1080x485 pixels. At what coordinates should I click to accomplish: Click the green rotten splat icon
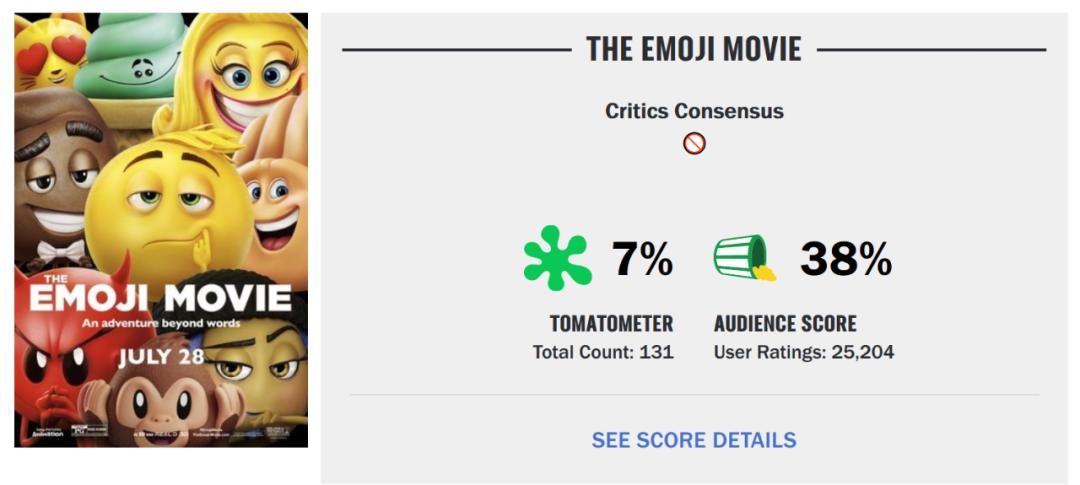point(557,258)
